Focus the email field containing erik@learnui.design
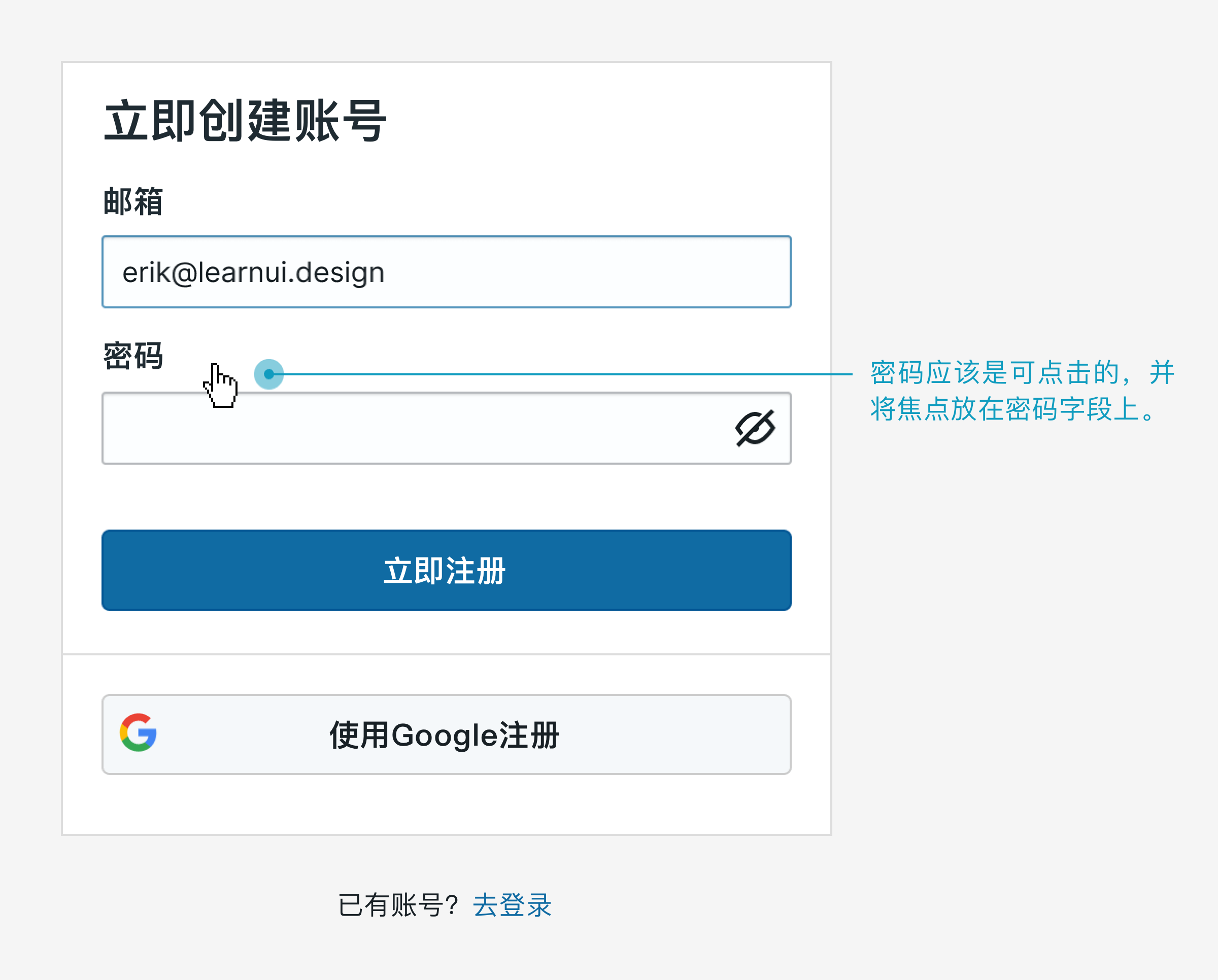 click(446, 272)
